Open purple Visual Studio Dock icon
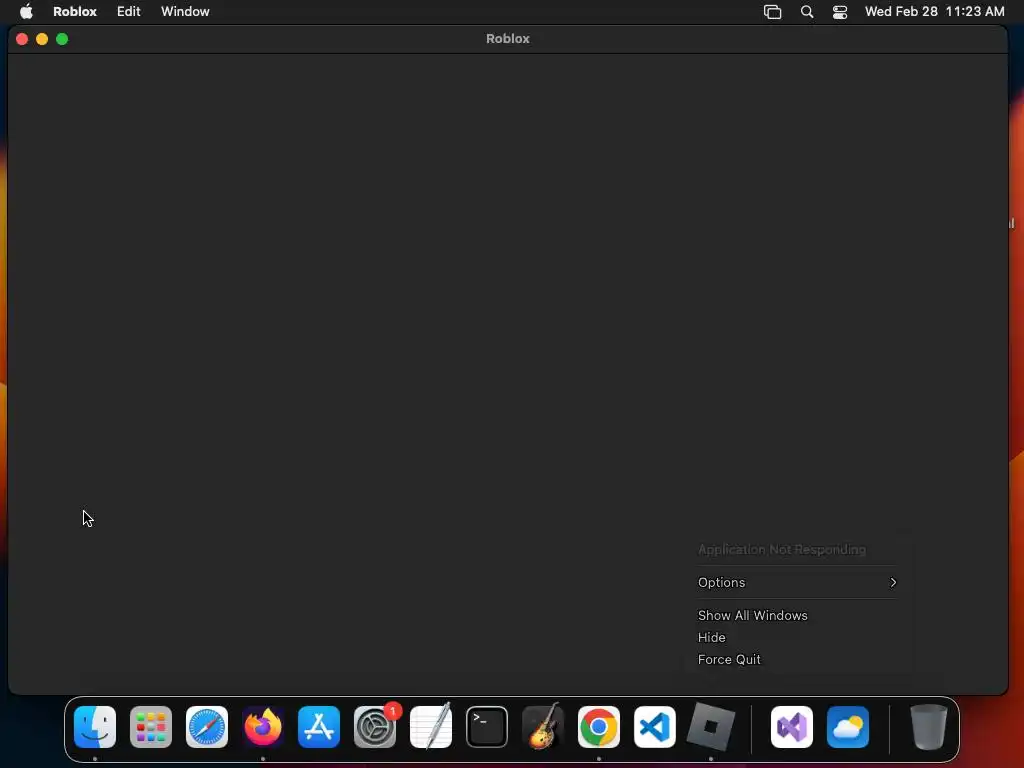Screen dimensions: 1024x768 tap(792, 727)
